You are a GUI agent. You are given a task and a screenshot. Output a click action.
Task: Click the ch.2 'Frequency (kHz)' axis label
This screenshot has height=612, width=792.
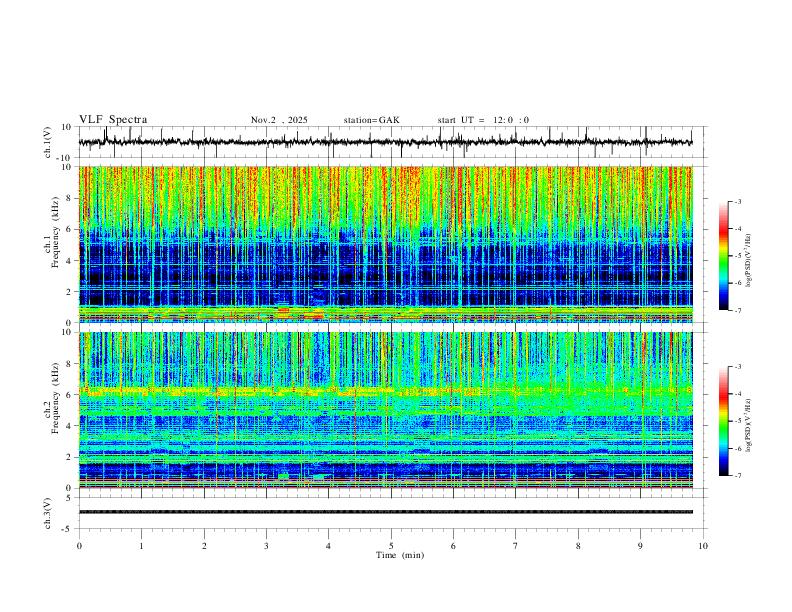click(56, 398)
